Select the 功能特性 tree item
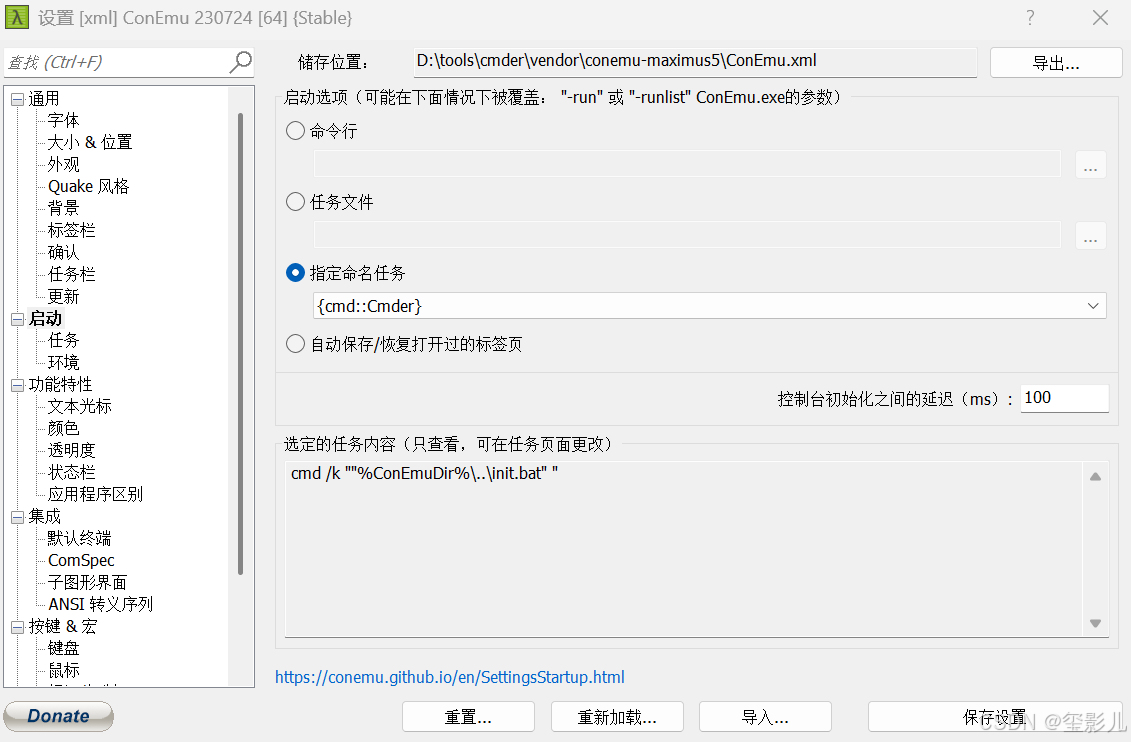1131x742 pixels. tap(60, 384)
